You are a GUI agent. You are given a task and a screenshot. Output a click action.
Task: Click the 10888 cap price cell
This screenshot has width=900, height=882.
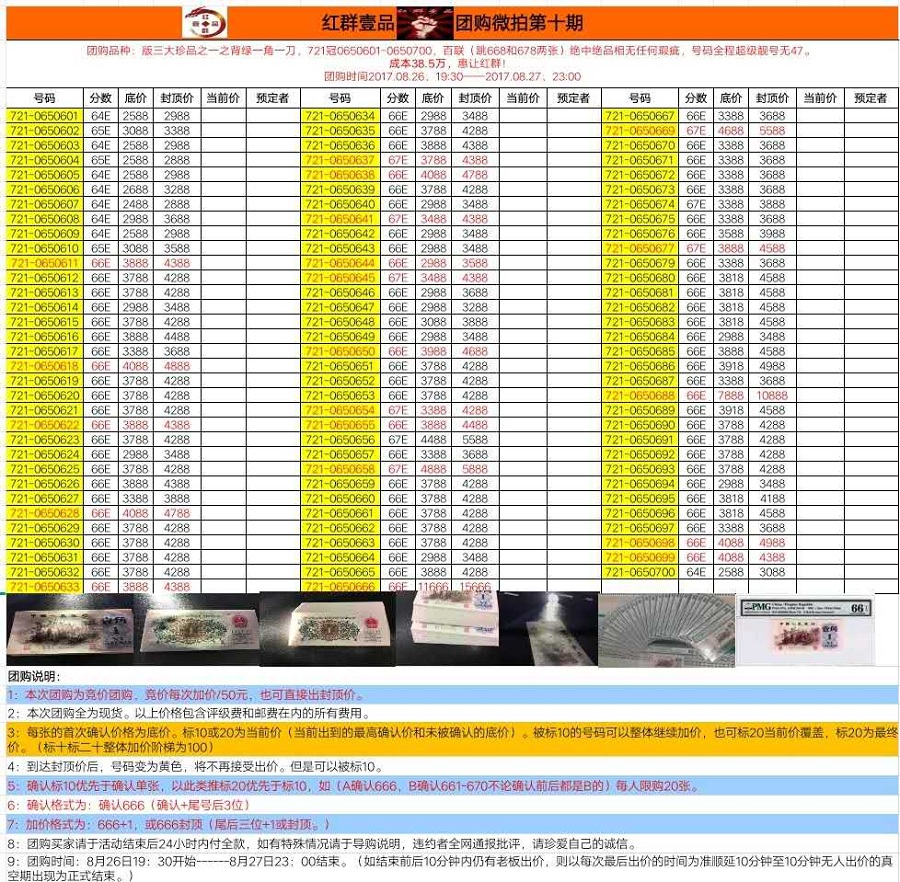point(772,395)
